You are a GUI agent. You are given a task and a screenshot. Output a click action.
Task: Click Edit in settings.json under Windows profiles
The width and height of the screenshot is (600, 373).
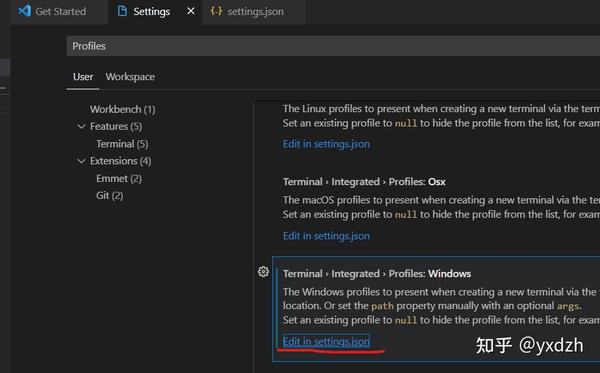326,341
